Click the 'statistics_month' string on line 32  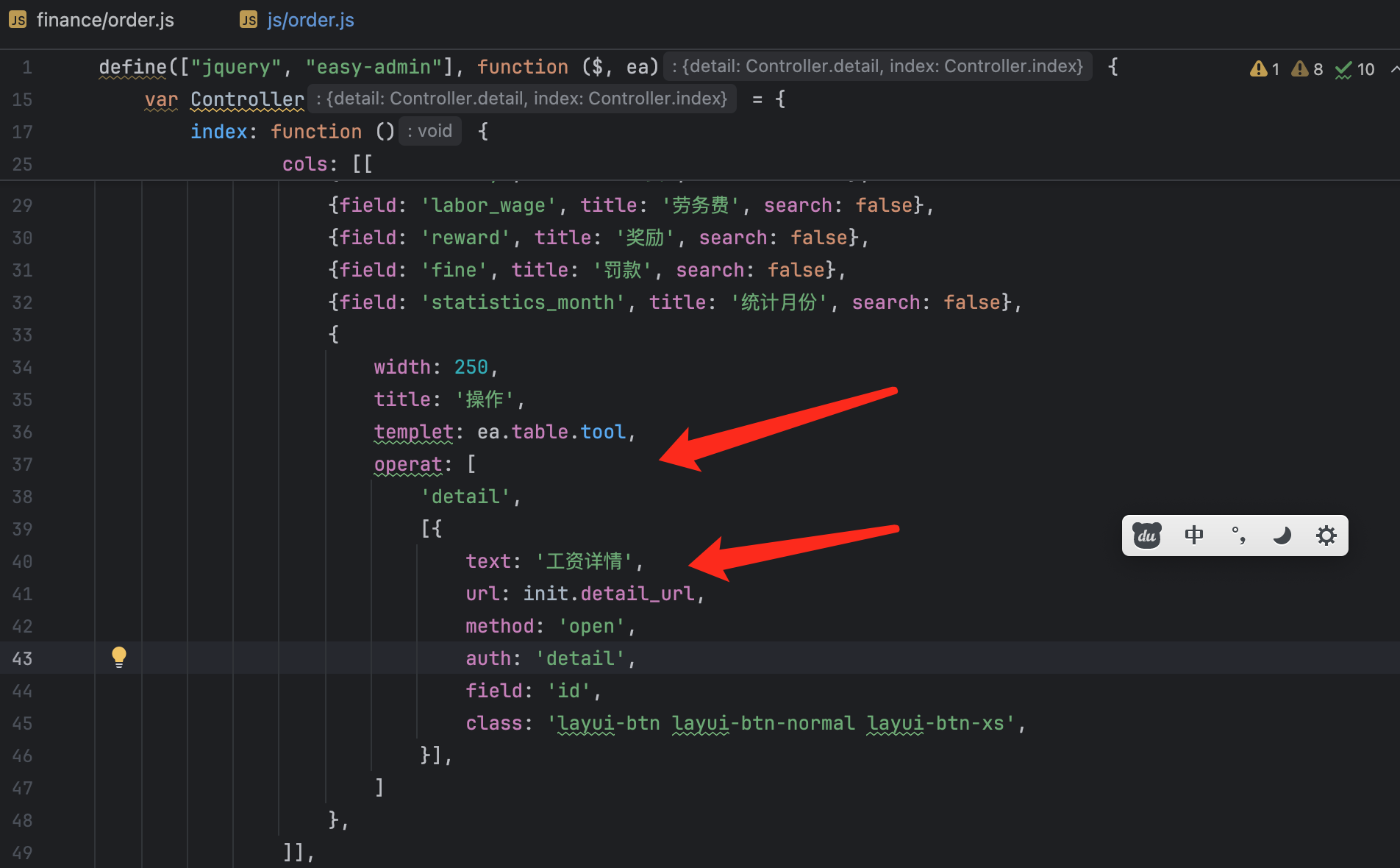click(x=523, y=302)
